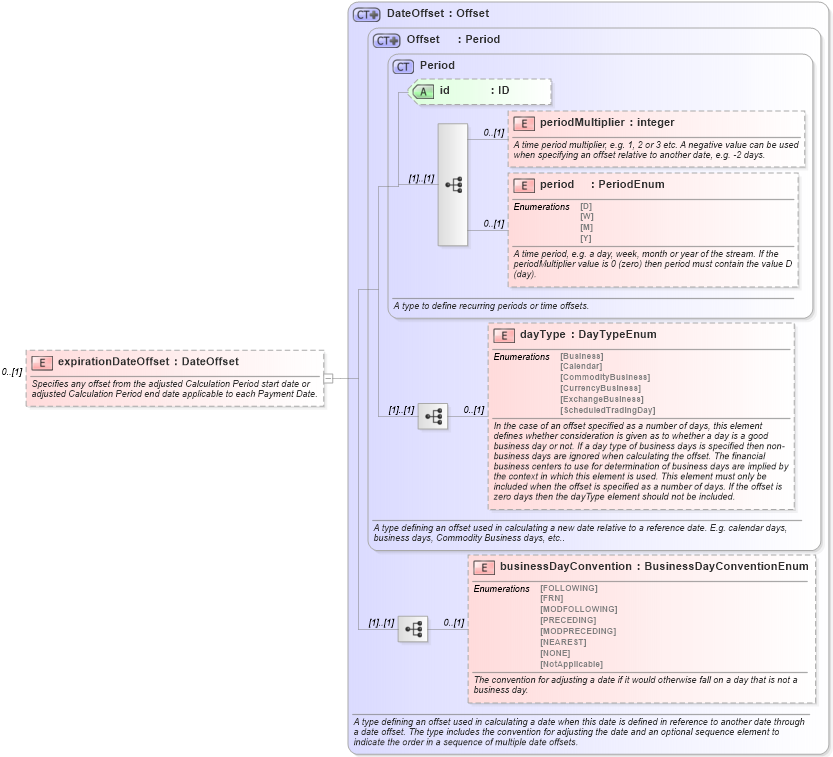Select the sequence icon before dayType
Screen dimensions: 833x757
435,414
